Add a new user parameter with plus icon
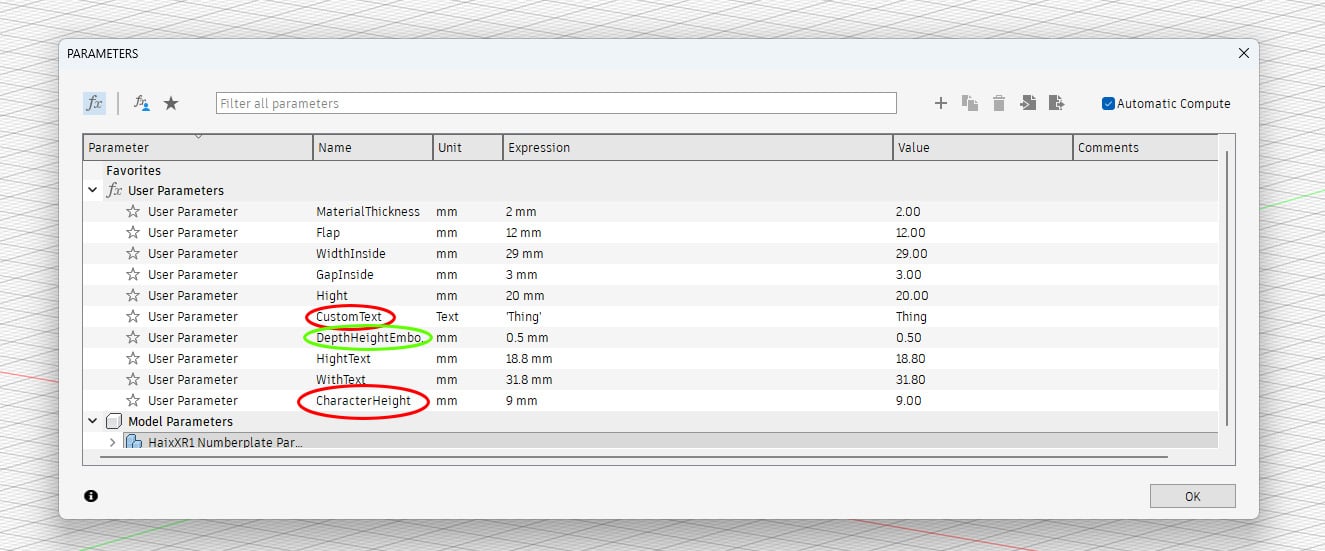The height and width of the screenshot is (551, 1325). [x=940, y=103]
